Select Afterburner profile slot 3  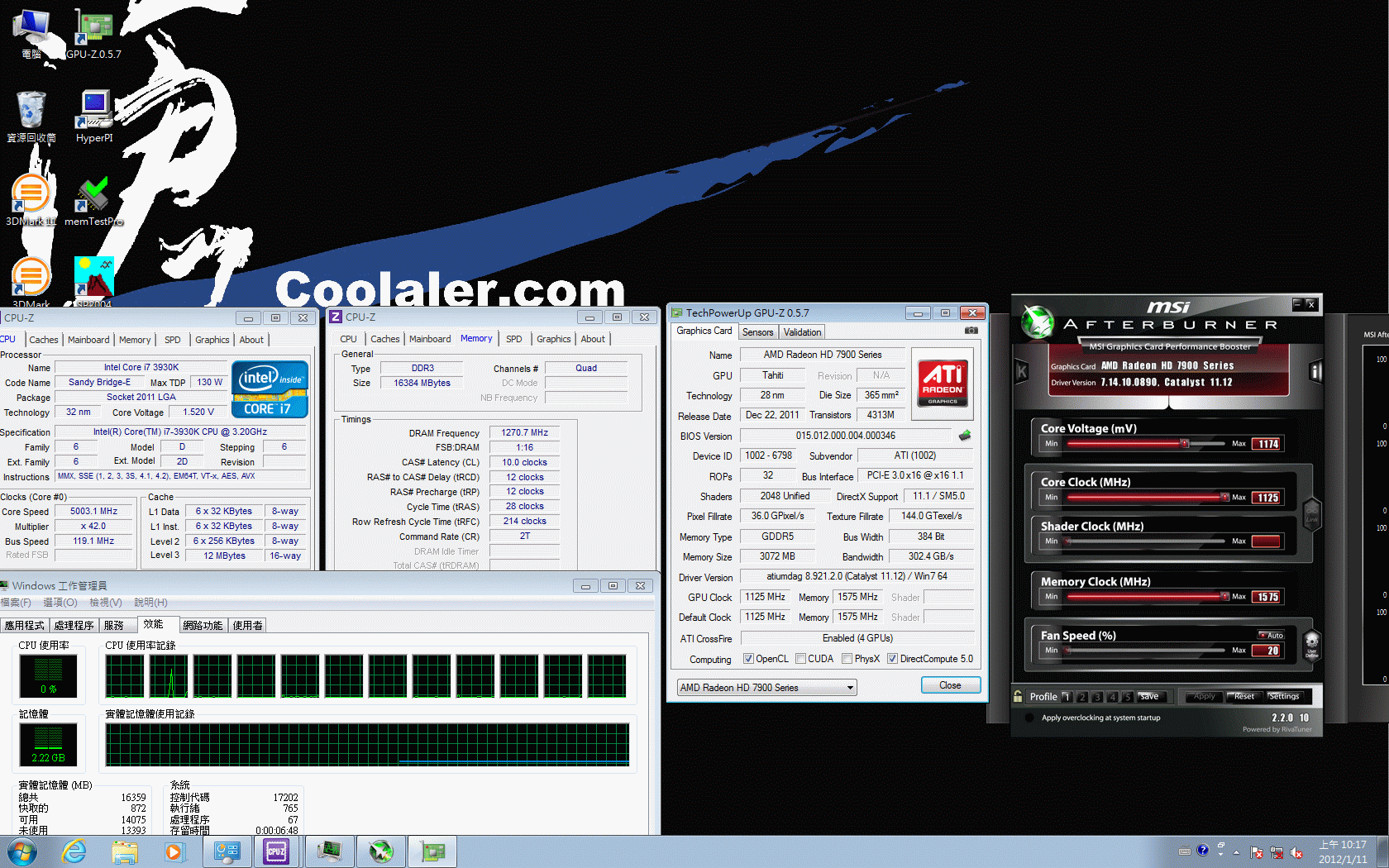click(x=1096, y=697)
